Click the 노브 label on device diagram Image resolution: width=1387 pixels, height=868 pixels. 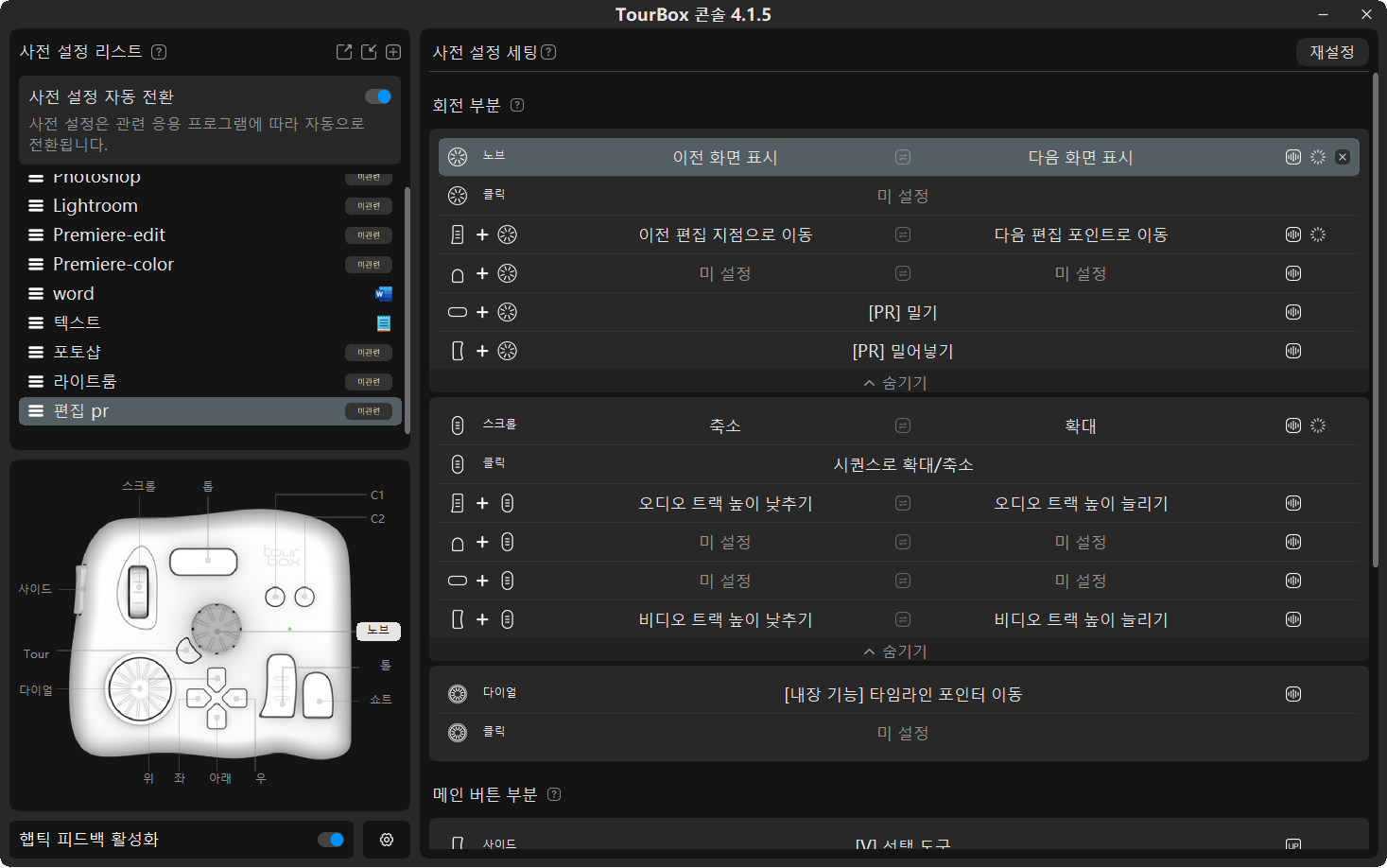click(x=378, y=631)
